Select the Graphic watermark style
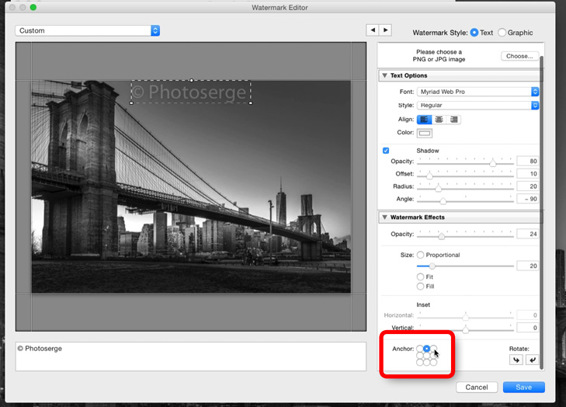The height and width of the screenshot is (407, 566). click(x=502, y=32)
